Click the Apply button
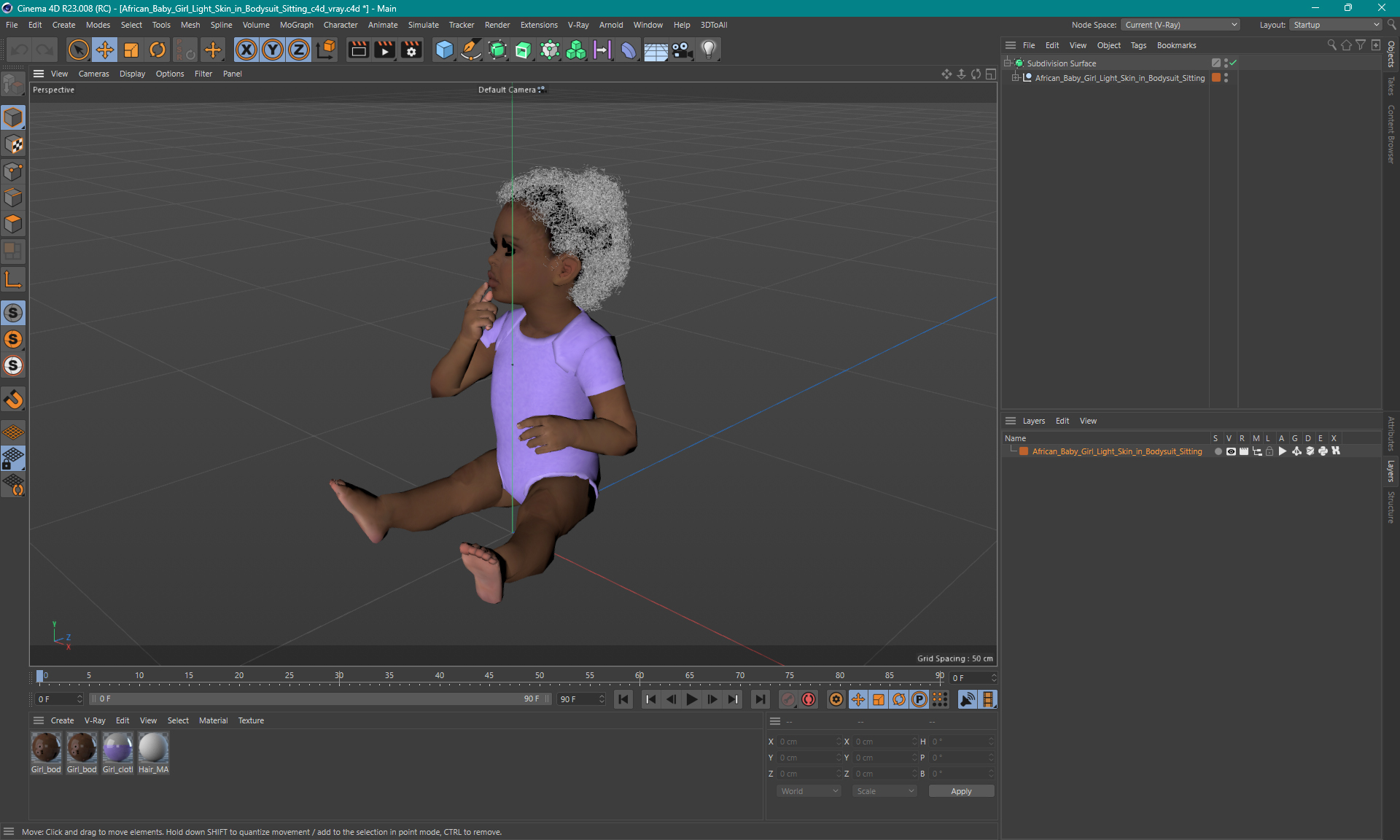The height and width of the screenshot is (840, 1400). point(961,791)
